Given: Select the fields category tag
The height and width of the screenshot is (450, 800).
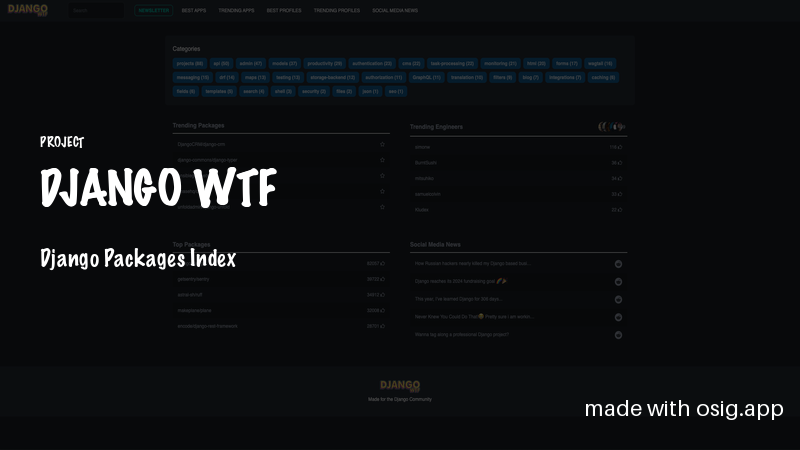Looking at the screenshot, I should (186, 91).
